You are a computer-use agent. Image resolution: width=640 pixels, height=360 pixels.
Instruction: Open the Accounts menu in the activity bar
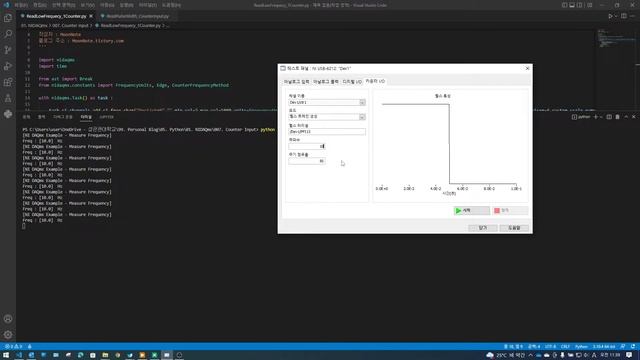coord(8,319)
